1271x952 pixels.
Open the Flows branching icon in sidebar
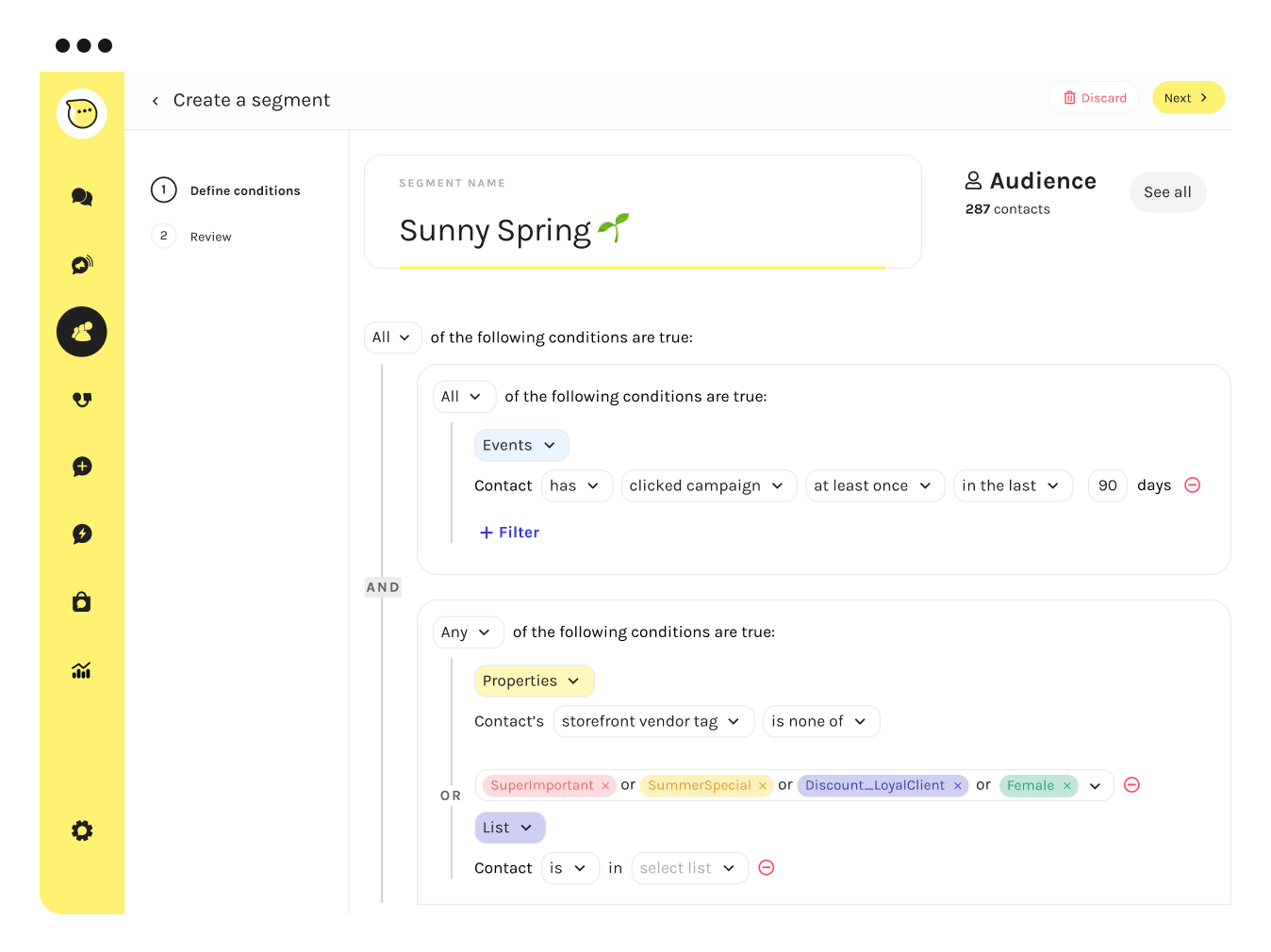[82, 399]
